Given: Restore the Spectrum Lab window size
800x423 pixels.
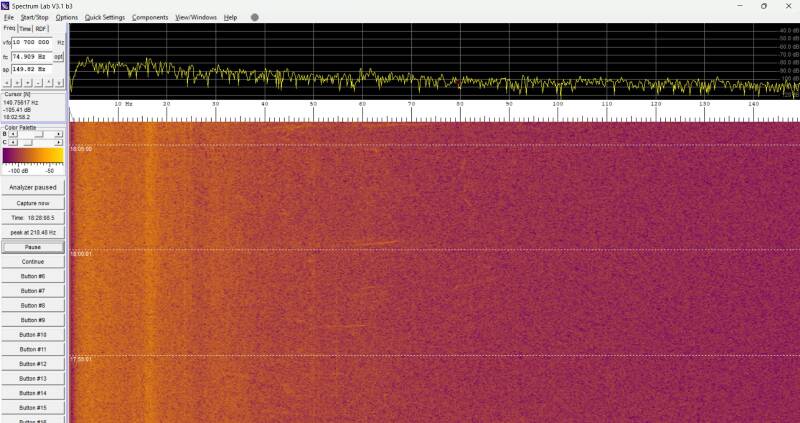Looking at the screenshot, I should tap(764, 6).
